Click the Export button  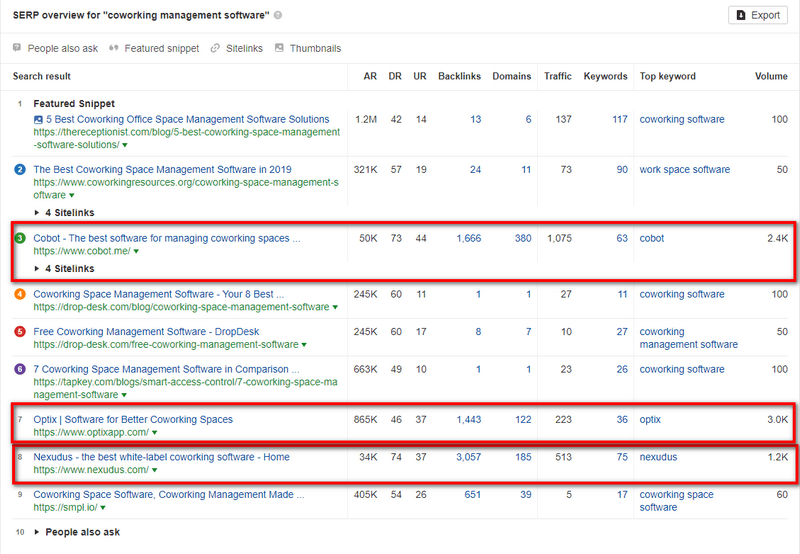[x=758, y=15]
